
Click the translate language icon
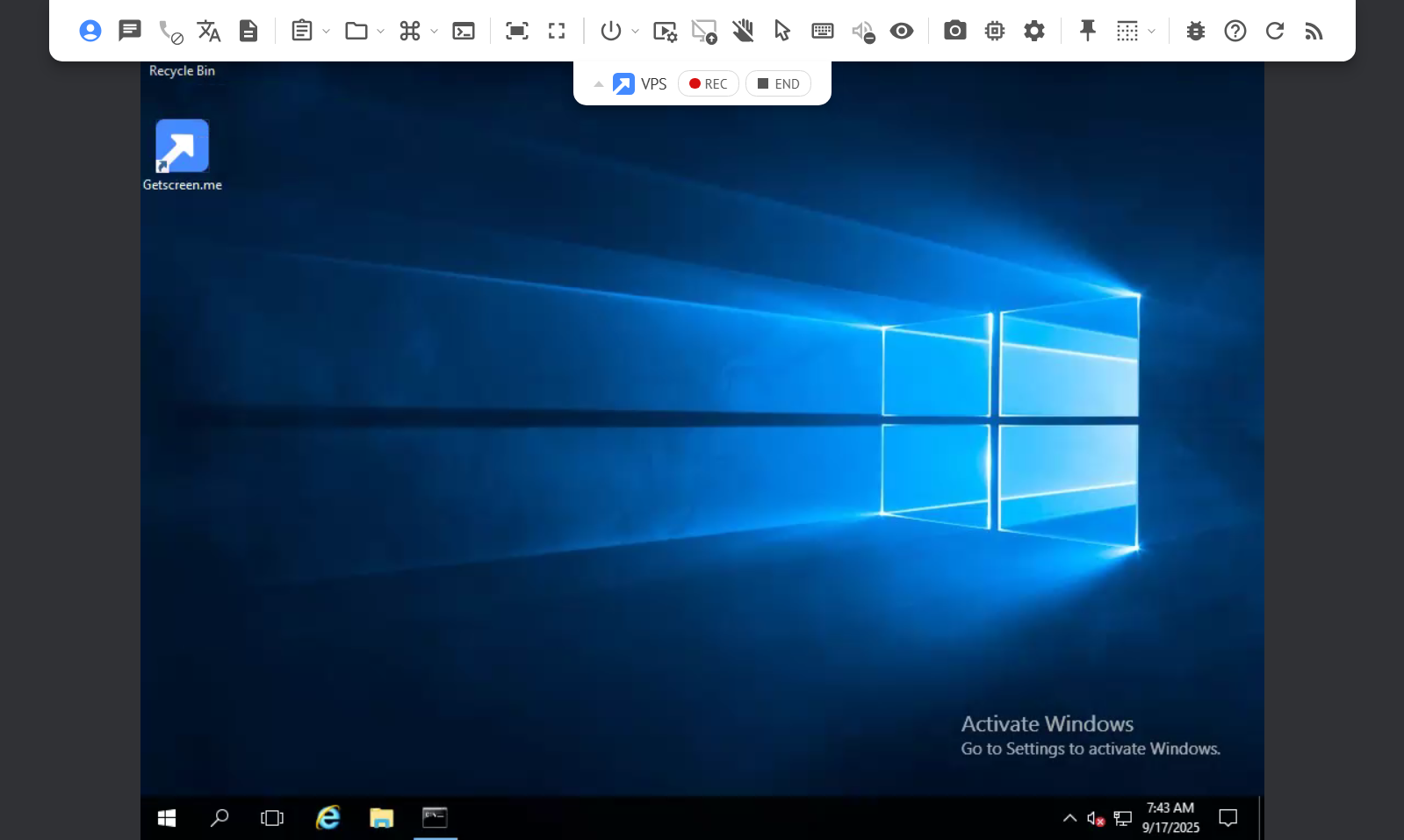coord(209,31)
